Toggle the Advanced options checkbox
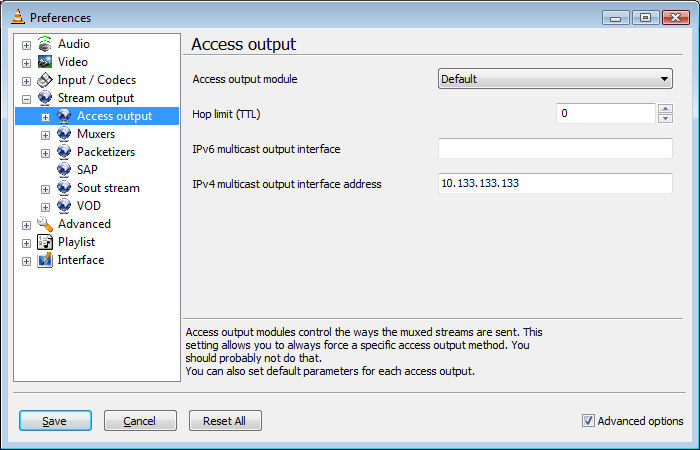This screenshot has width=700, height=450. click(588, 421)
